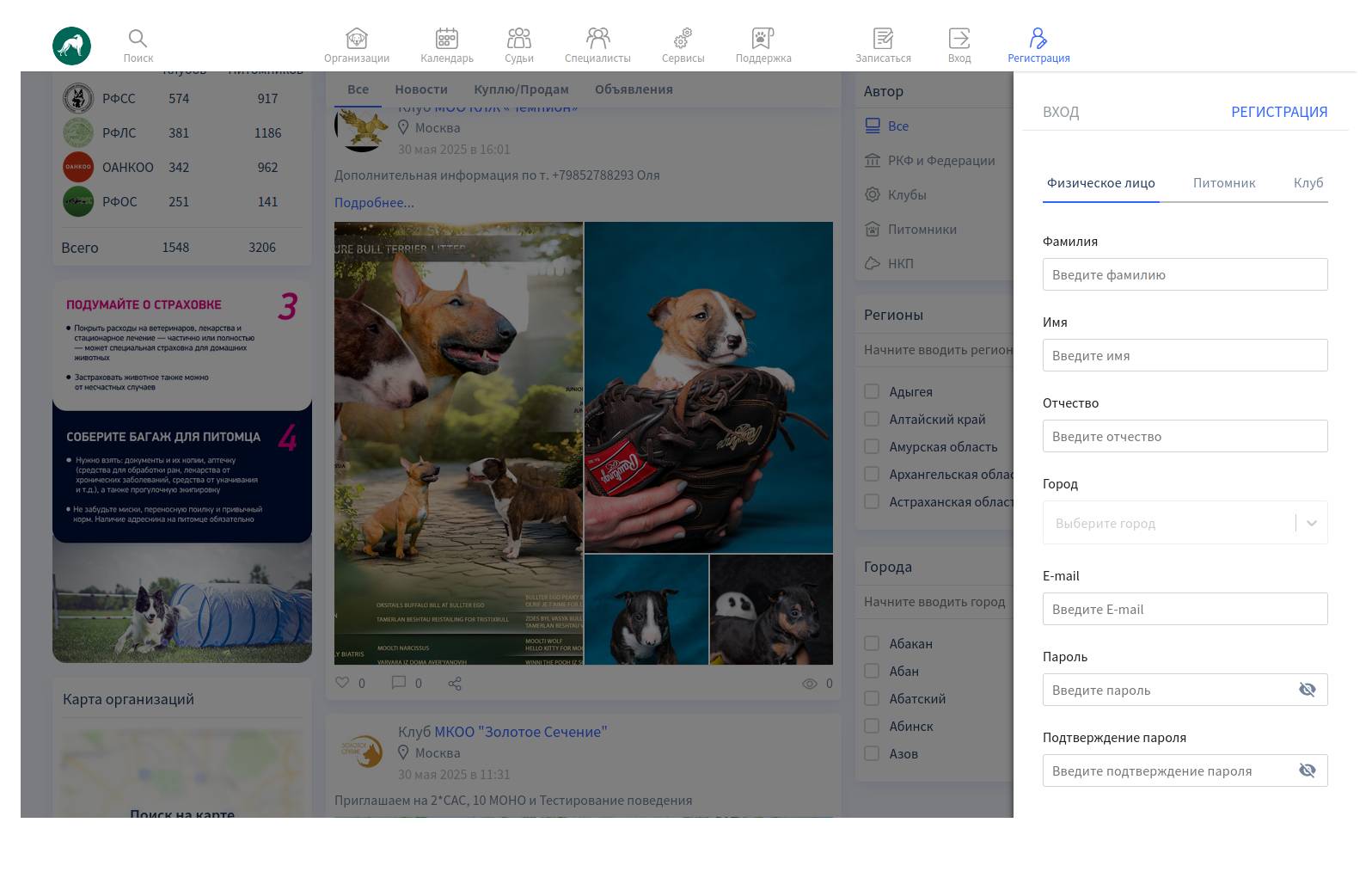Viewport: 1372px width, 884px height.
Task: Check the Абакан city checkbox
Action: [872, 643]
